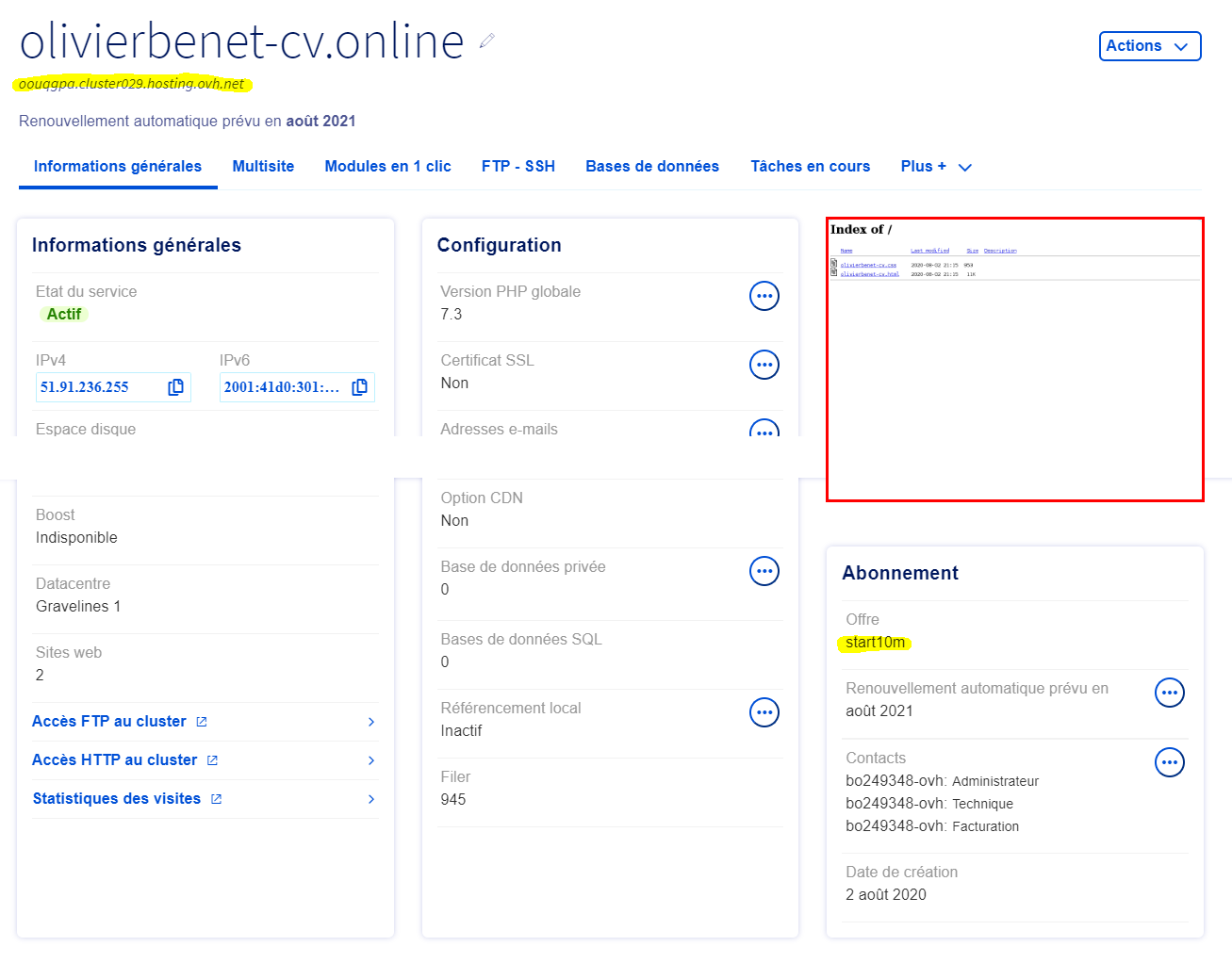Click the chevron next to Statistiques des visites
This screenshot has height=963, width=1232.
point(371,799)
